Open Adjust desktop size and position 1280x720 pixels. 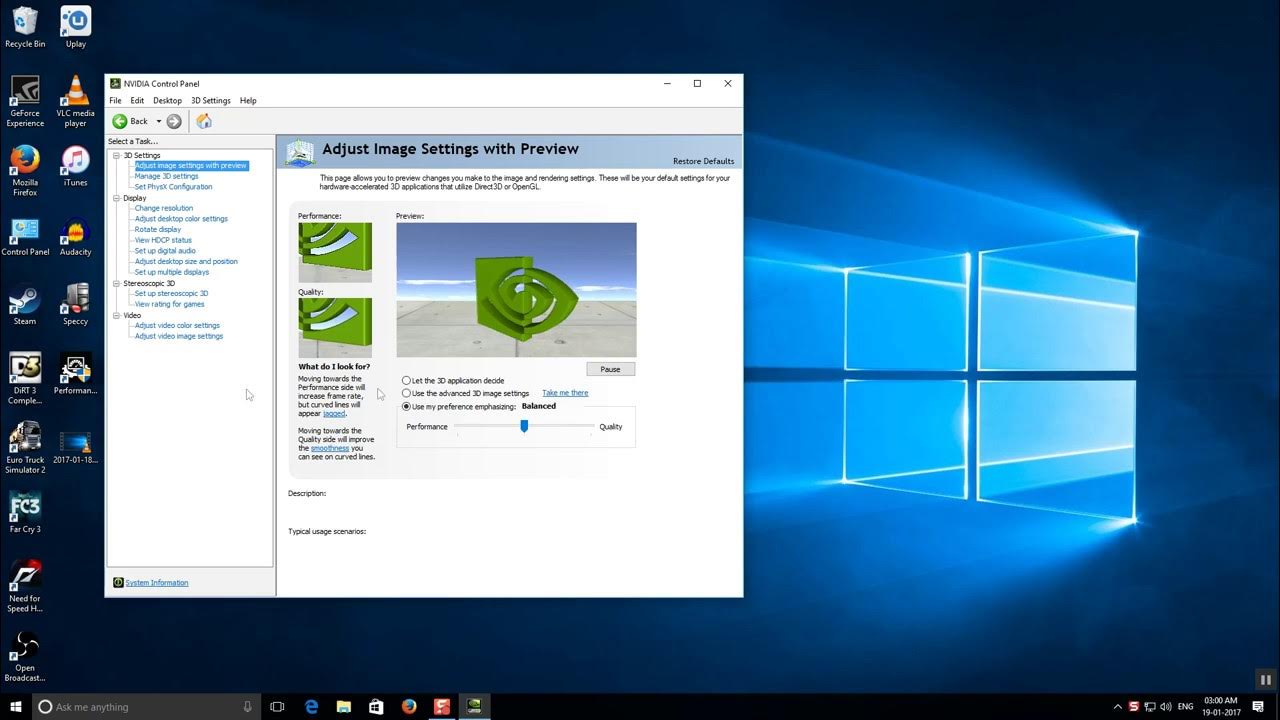186,262
